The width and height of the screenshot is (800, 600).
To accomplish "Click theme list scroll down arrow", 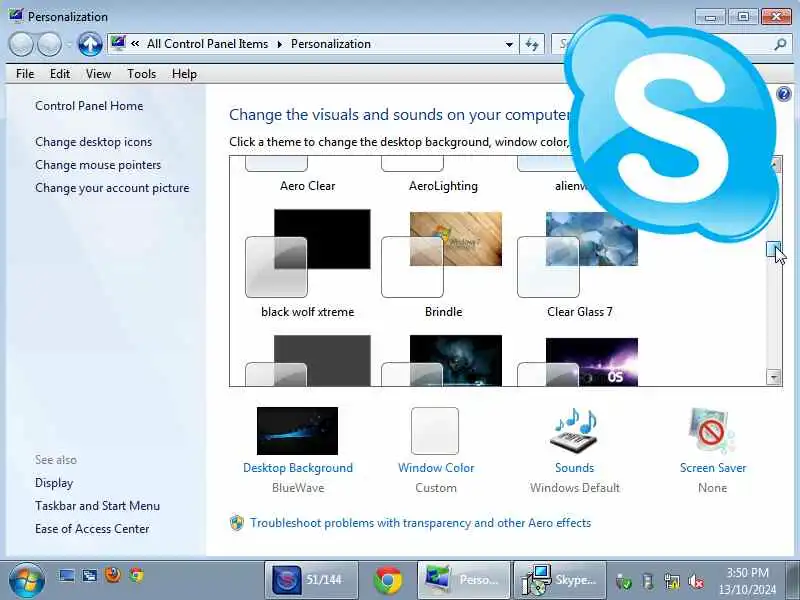I will click(774, 378).
